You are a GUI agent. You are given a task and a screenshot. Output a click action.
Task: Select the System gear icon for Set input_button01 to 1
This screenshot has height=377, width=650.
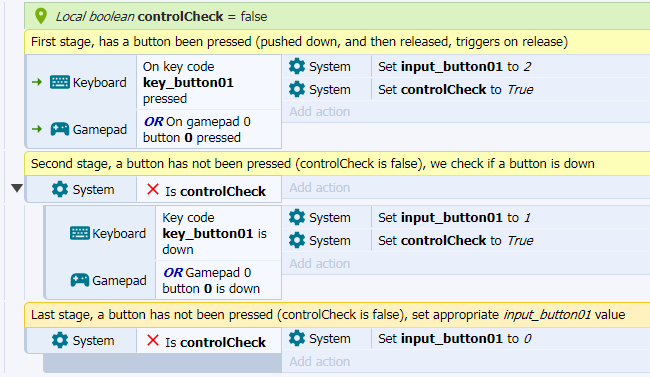[297, 217]
